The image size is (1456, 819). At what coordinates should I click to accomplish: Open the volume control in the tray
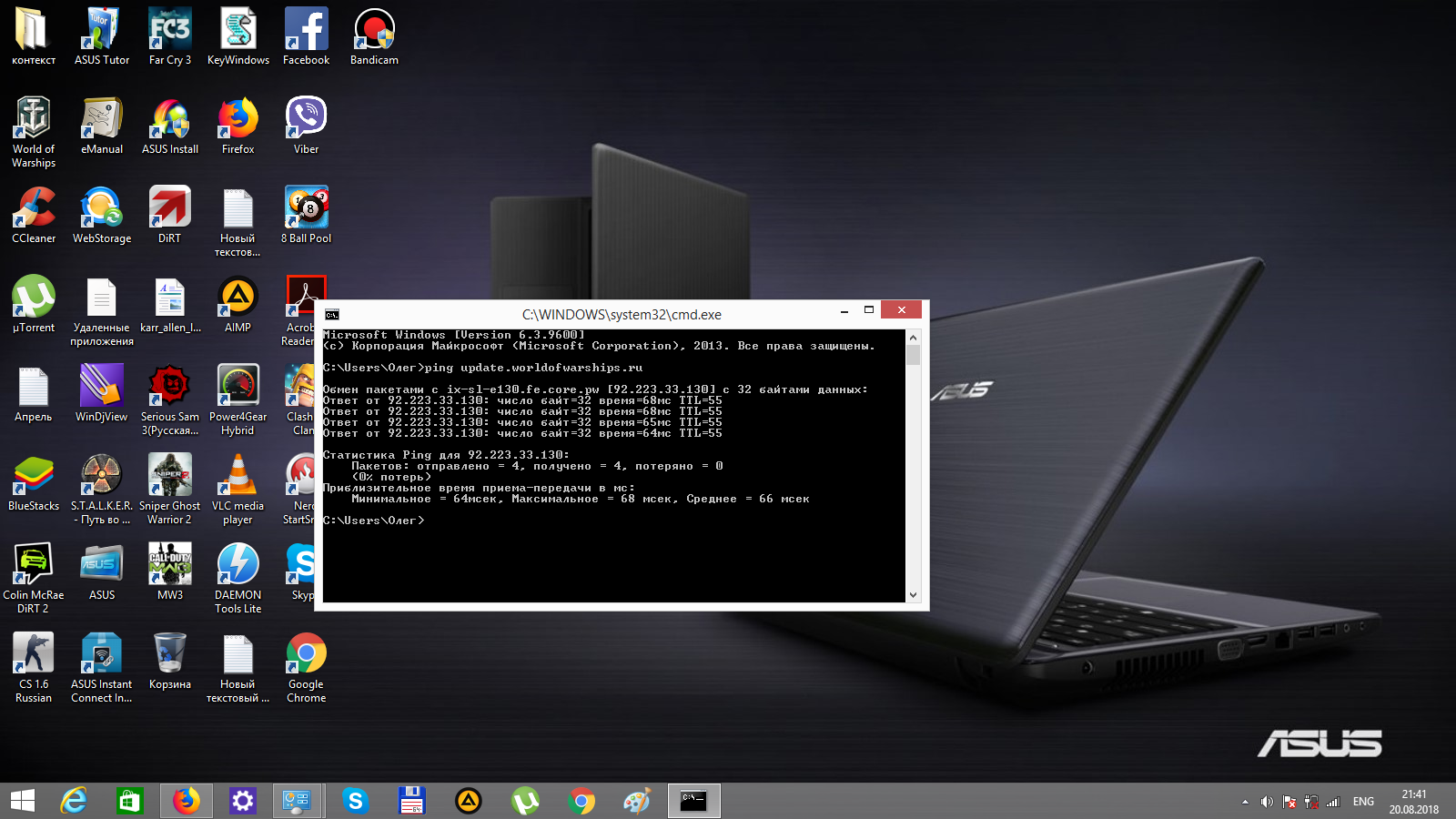1267,802
